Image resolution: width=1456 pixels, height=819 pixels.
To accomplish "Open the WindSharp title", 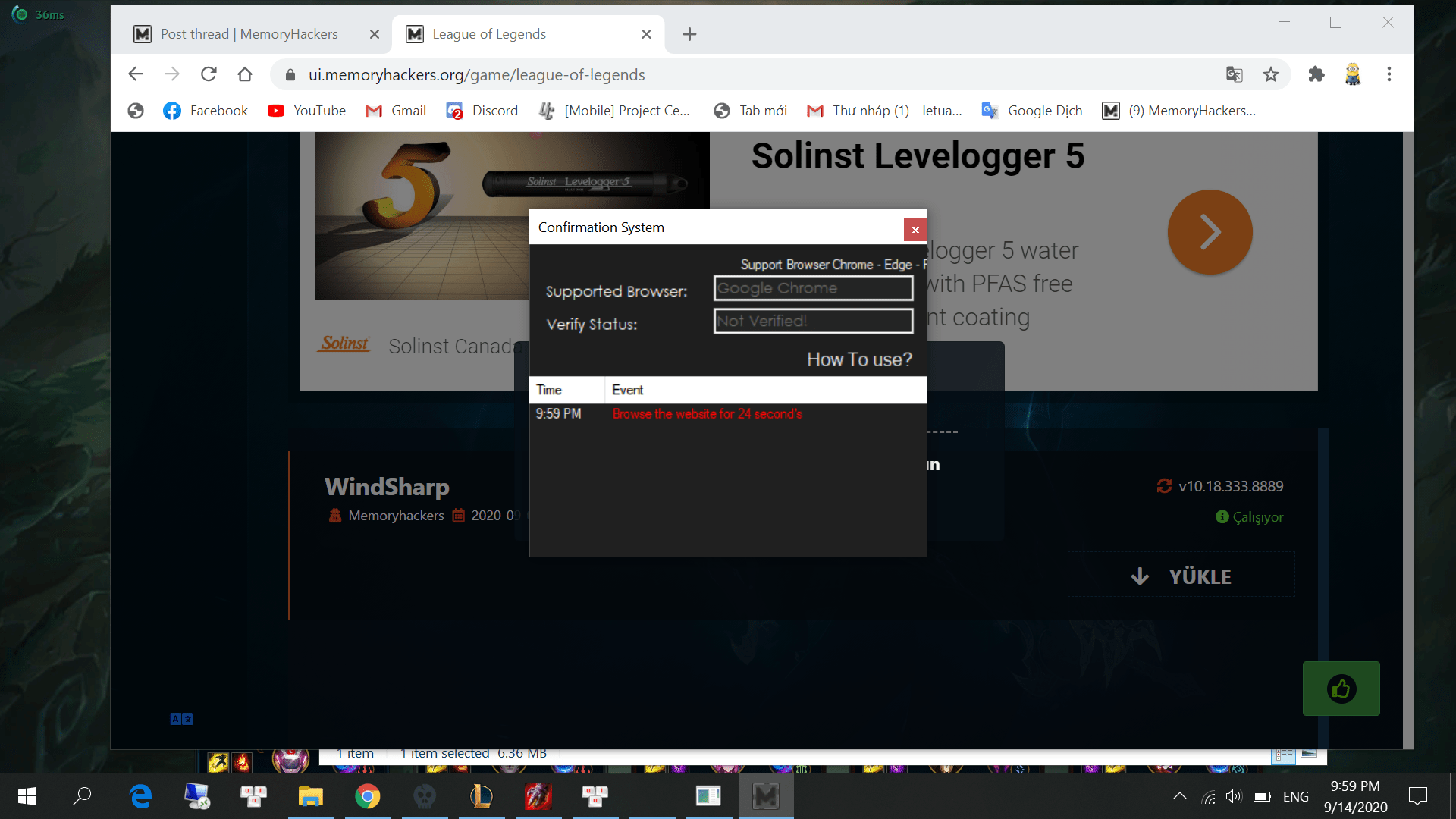I will click(387, 487).
